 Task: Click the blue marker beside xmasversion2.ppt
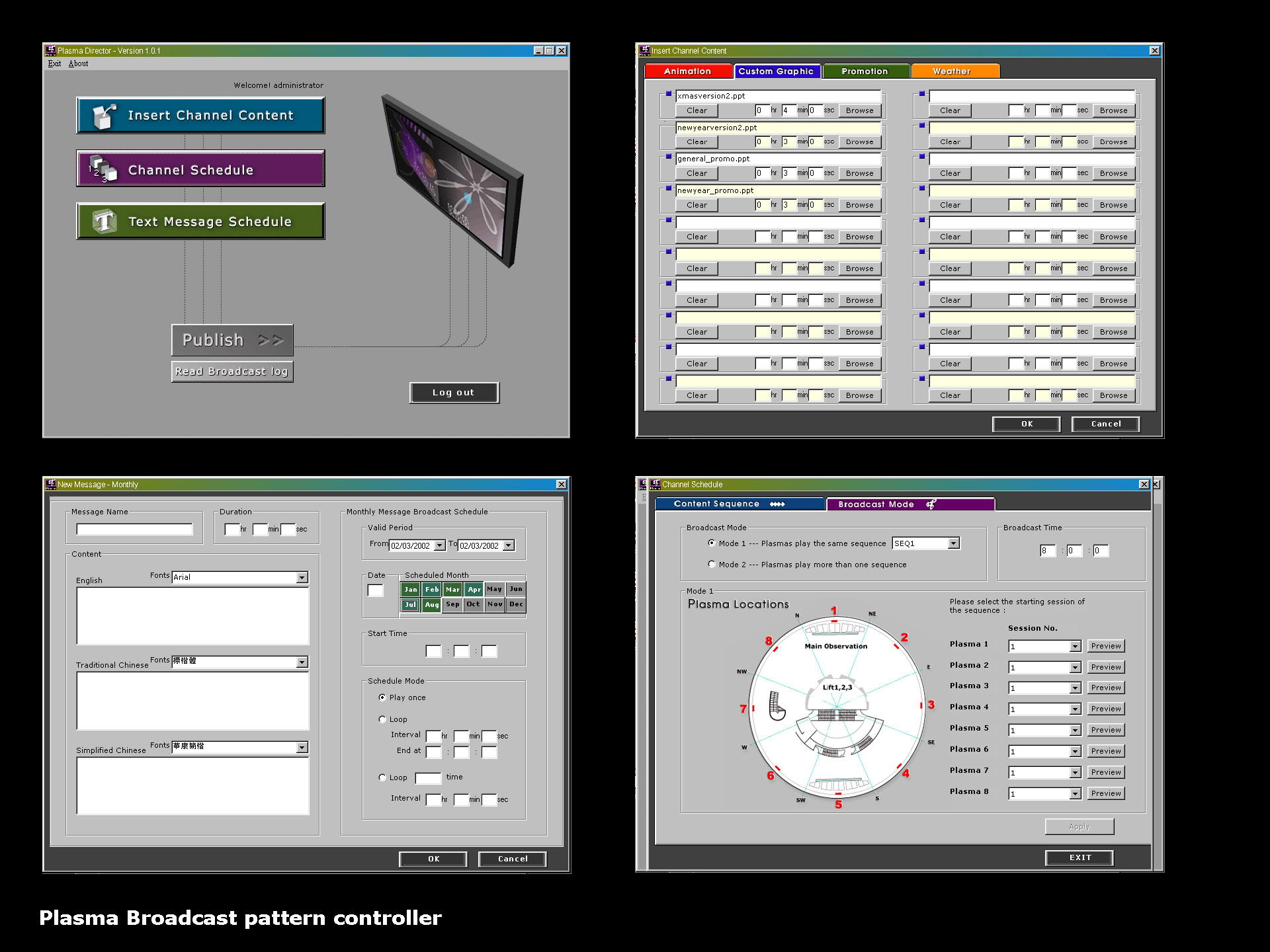[669, 94]
